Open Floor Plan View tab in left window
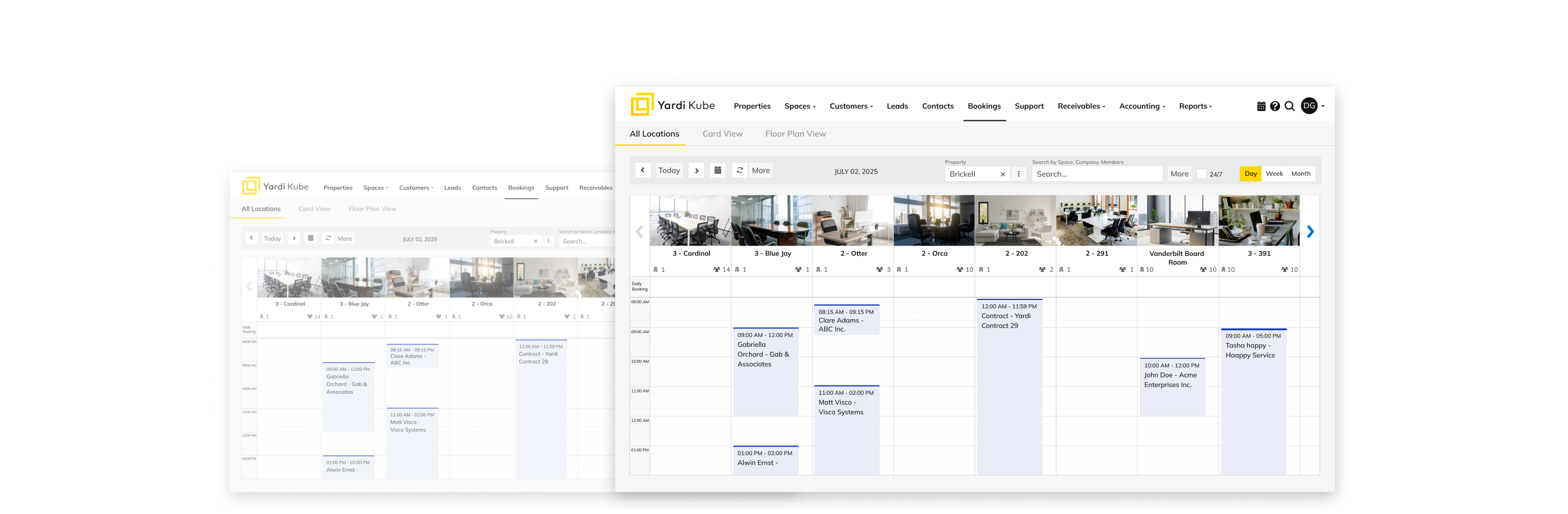Viewport: 1568px width, 514px height. (372, 209)
